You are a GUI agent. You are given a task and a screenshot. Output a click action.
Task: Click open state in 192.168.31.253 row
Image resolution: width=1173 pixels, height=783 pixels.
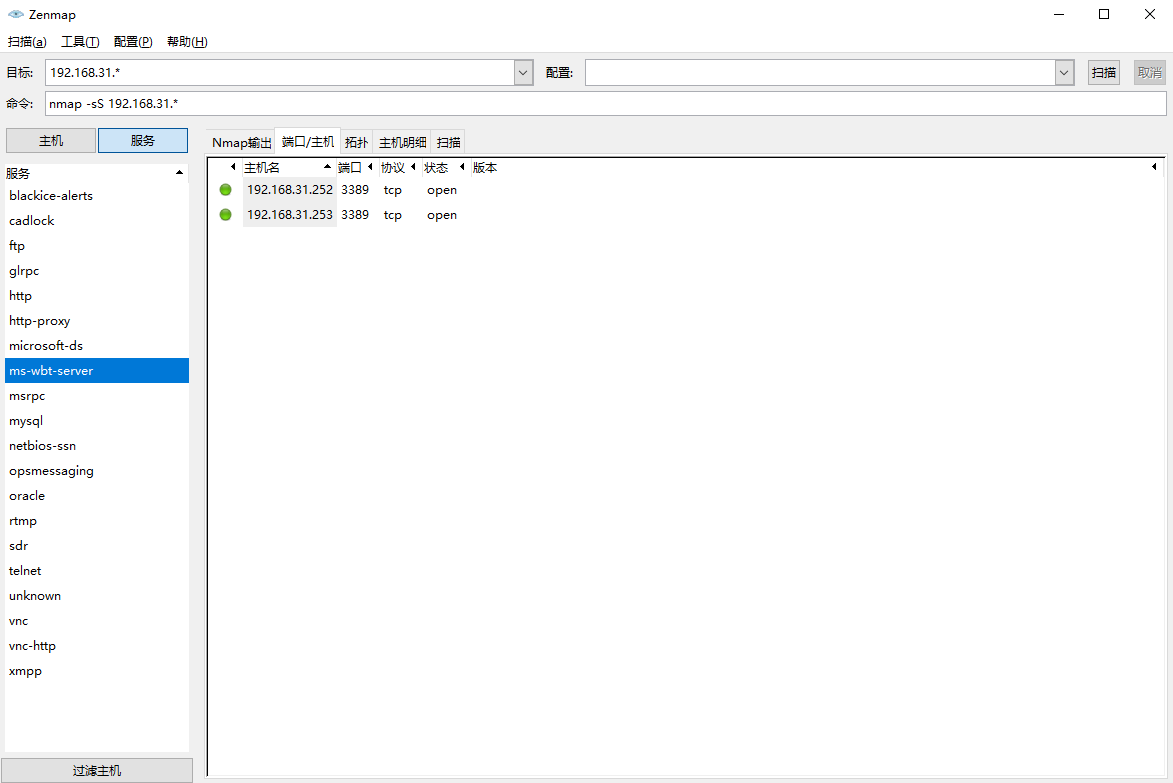click(442, 215)
